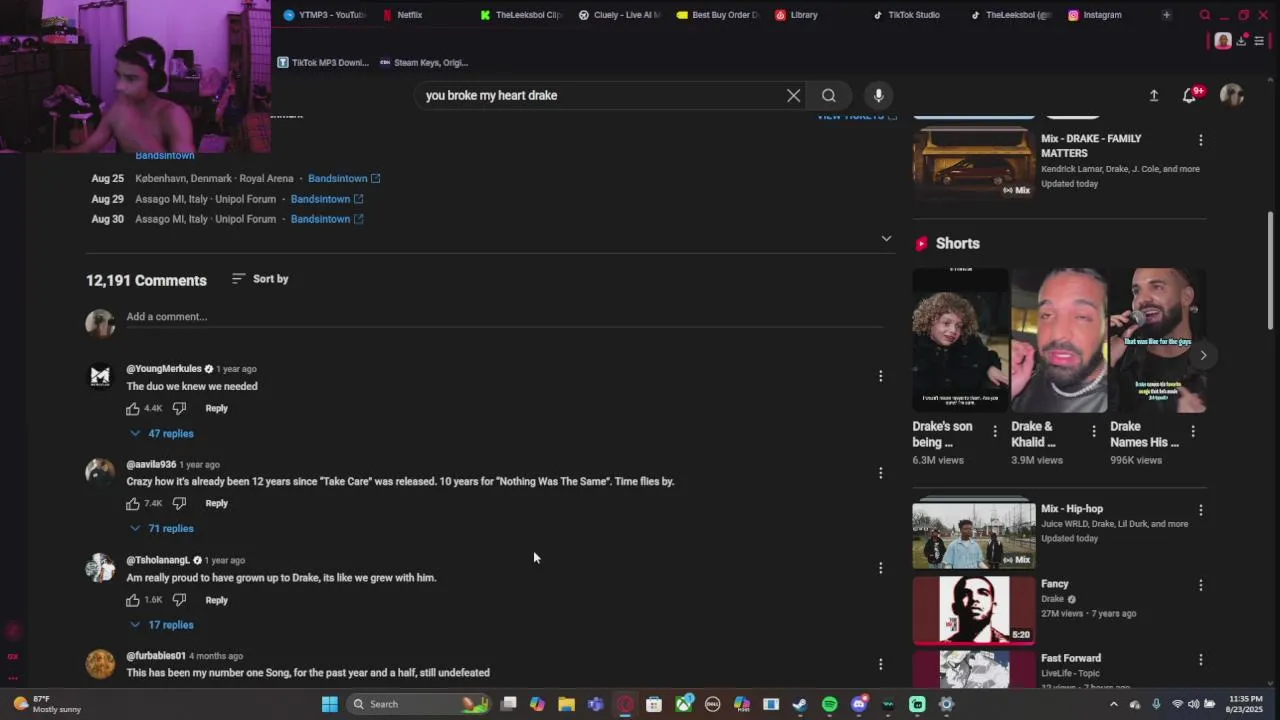Open Steam from the taskbar

point(800,704)
